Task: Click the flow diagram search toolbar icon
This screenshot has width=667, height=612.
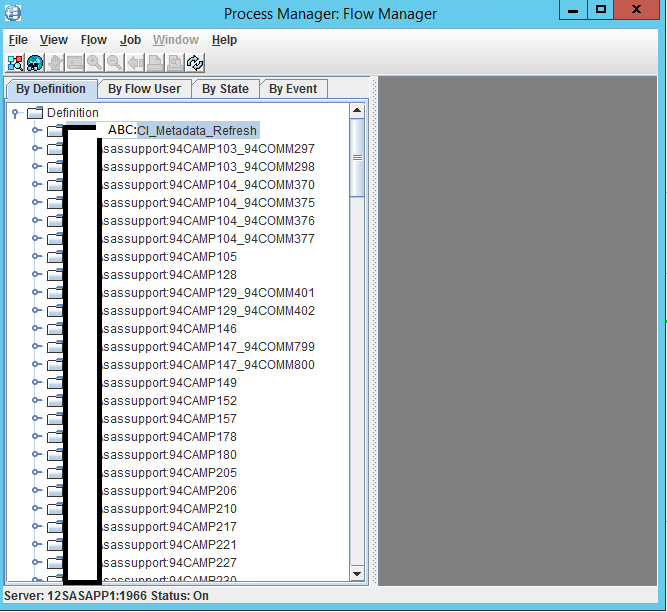Action: click(15, 63)
